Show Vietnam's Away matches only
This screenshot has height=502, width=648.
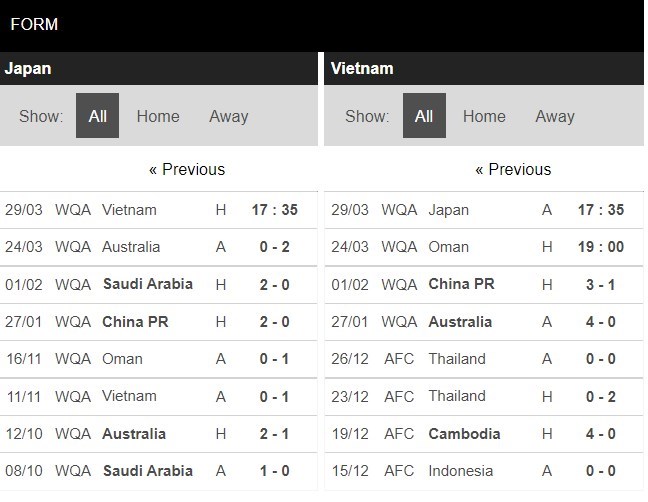555,116
